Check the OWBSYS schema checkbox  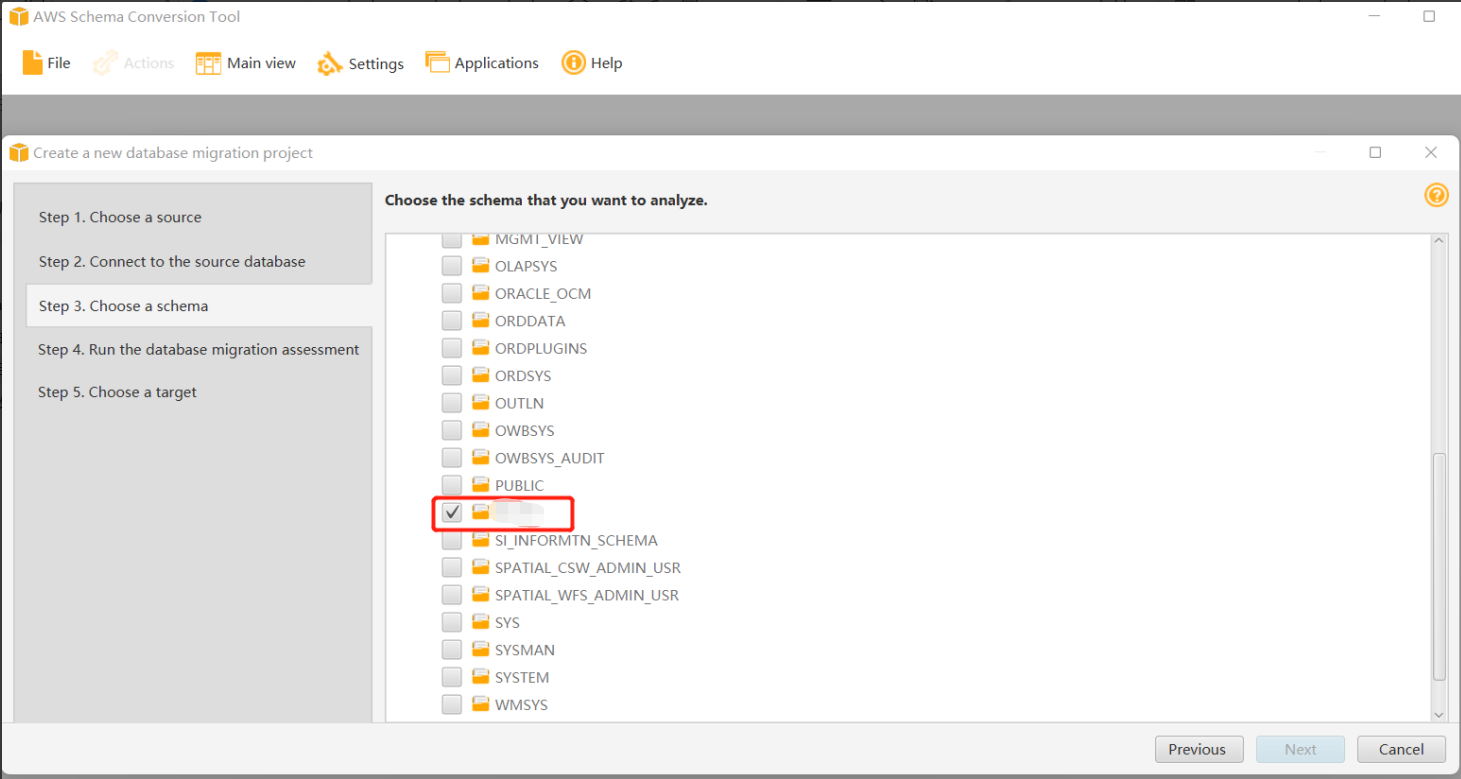pyautogui.click(x=452, y=430)
